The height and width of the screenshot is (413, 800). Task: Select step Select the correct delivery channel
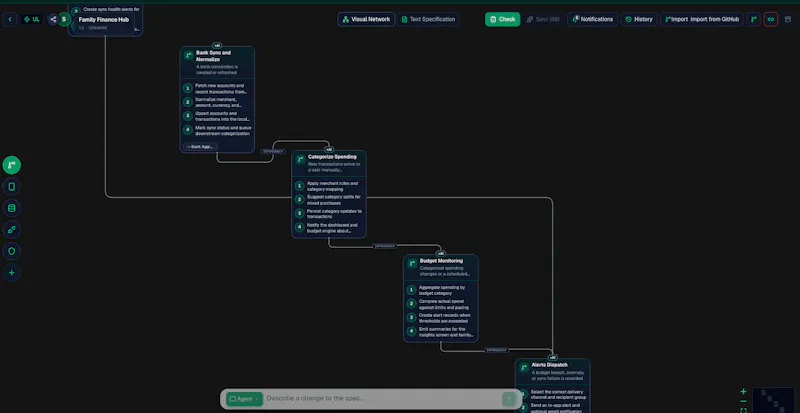[553, 394]
